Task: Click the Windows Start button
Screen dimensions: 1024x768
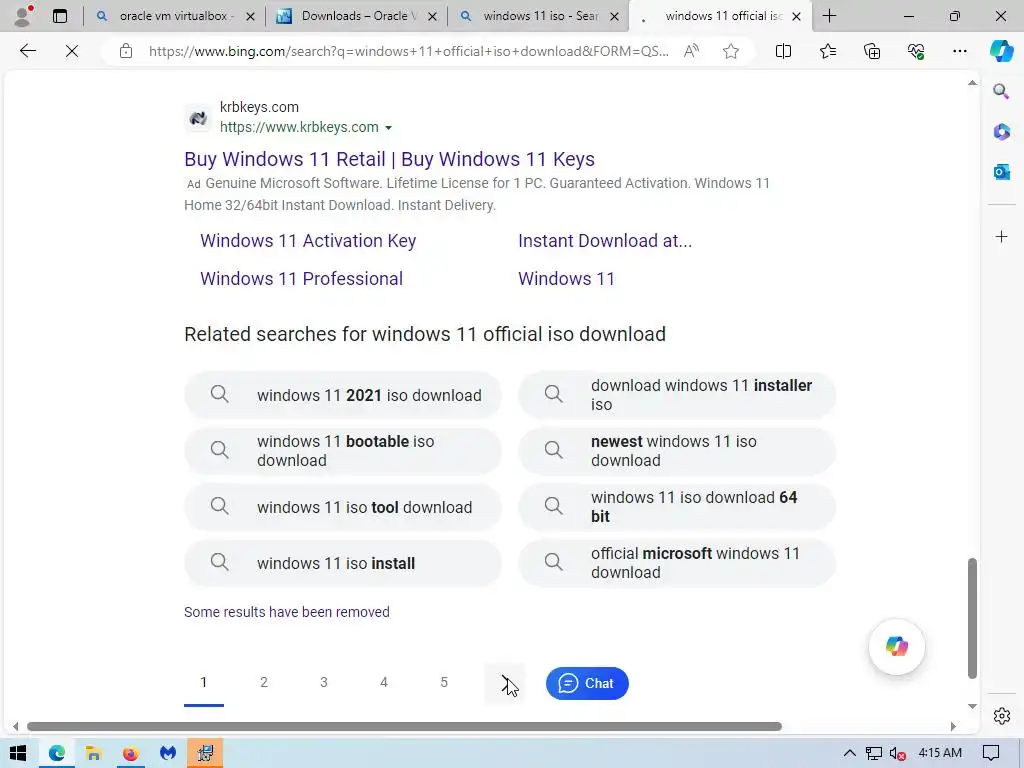Action: click(x=18, y=753)
